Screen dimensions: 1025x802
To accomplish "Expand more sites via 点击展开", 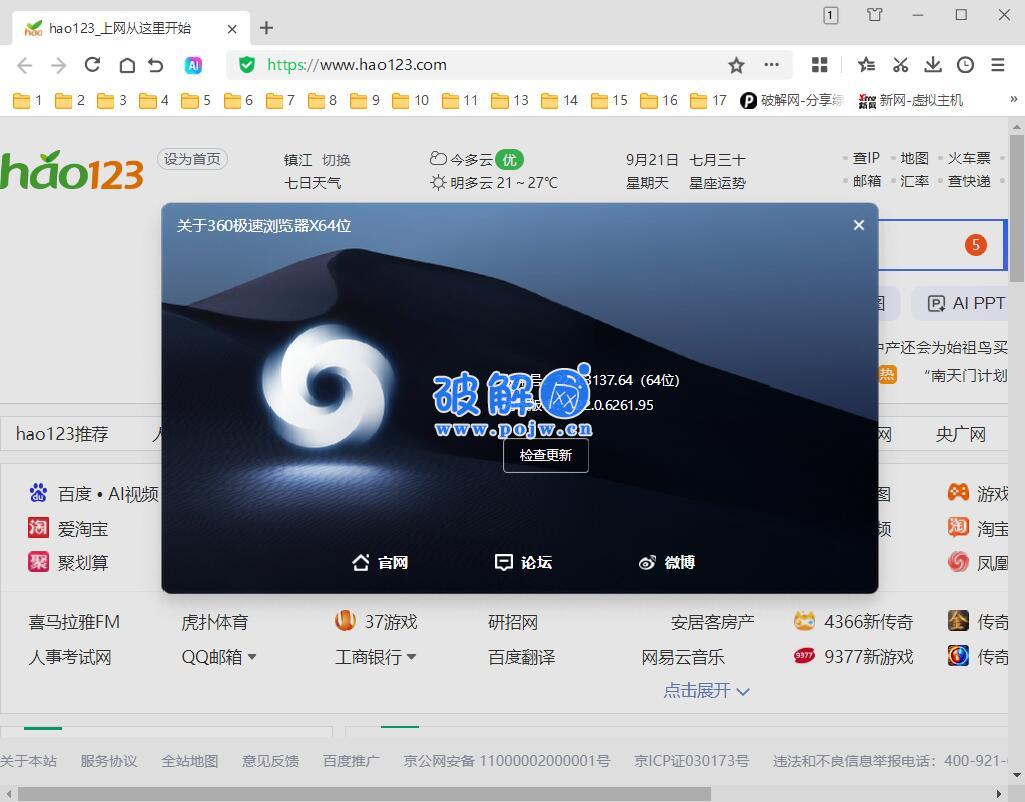I will coord(706,690).
